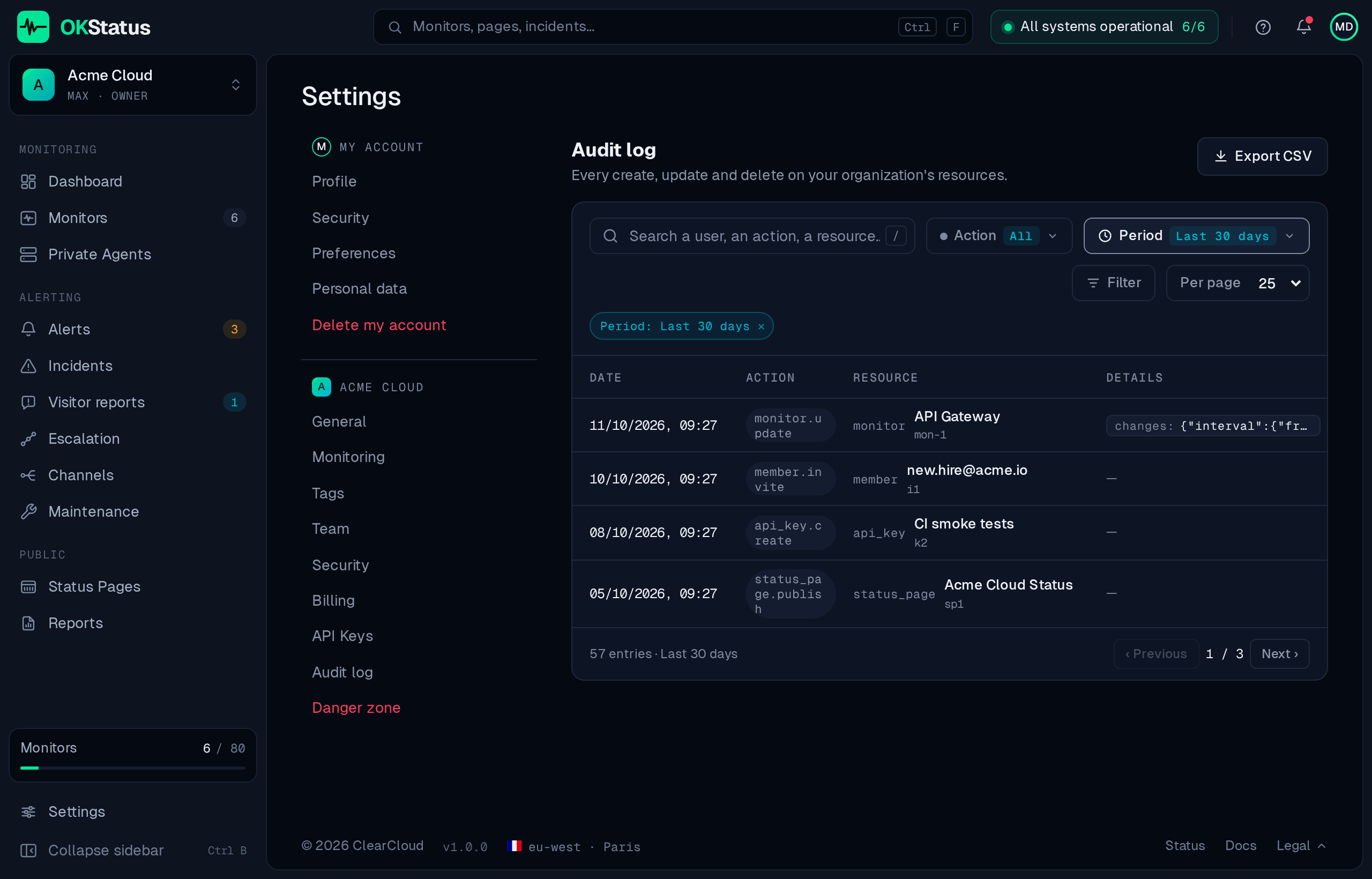Expand the Legal footer menu
Image resolution: width=1372 pixels, height=879 pixels.
[x=1301, y=845]
